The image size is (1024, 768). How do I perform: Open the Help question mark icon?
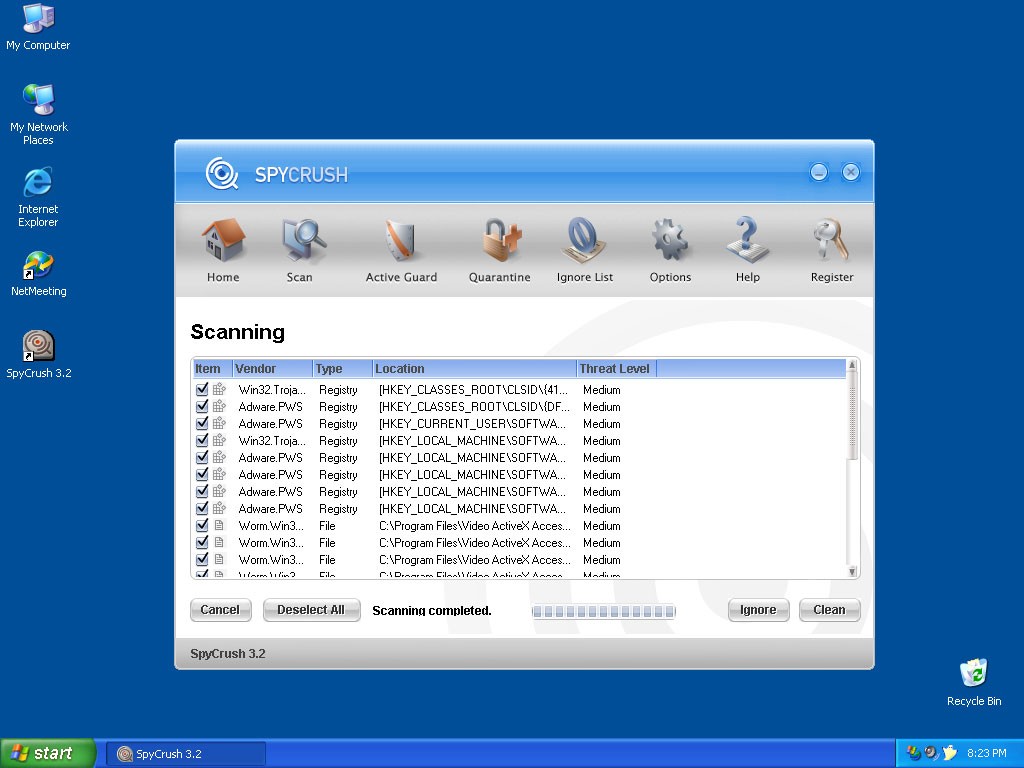pos(747,243)
